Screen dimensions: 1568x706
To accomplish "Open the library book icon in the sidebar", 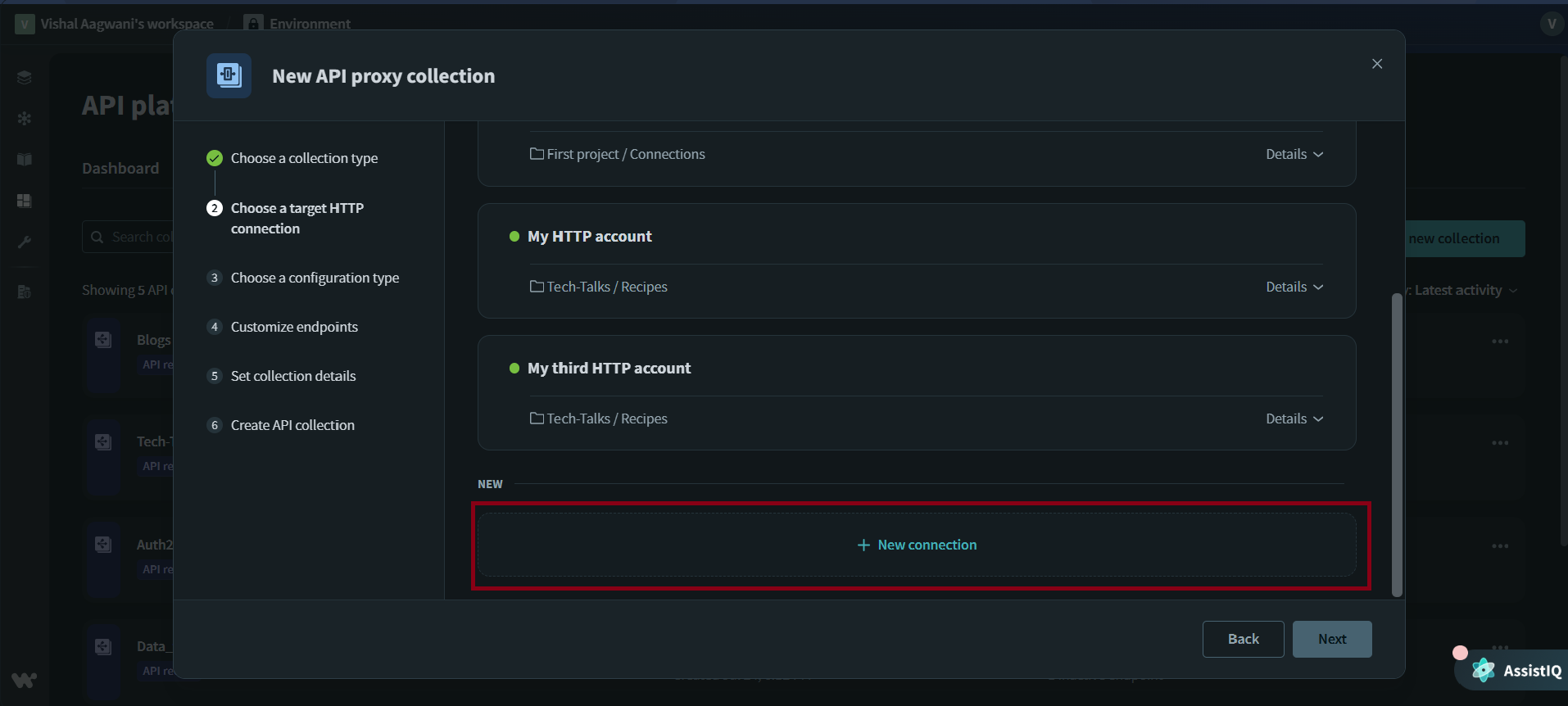I will [25, 160].
